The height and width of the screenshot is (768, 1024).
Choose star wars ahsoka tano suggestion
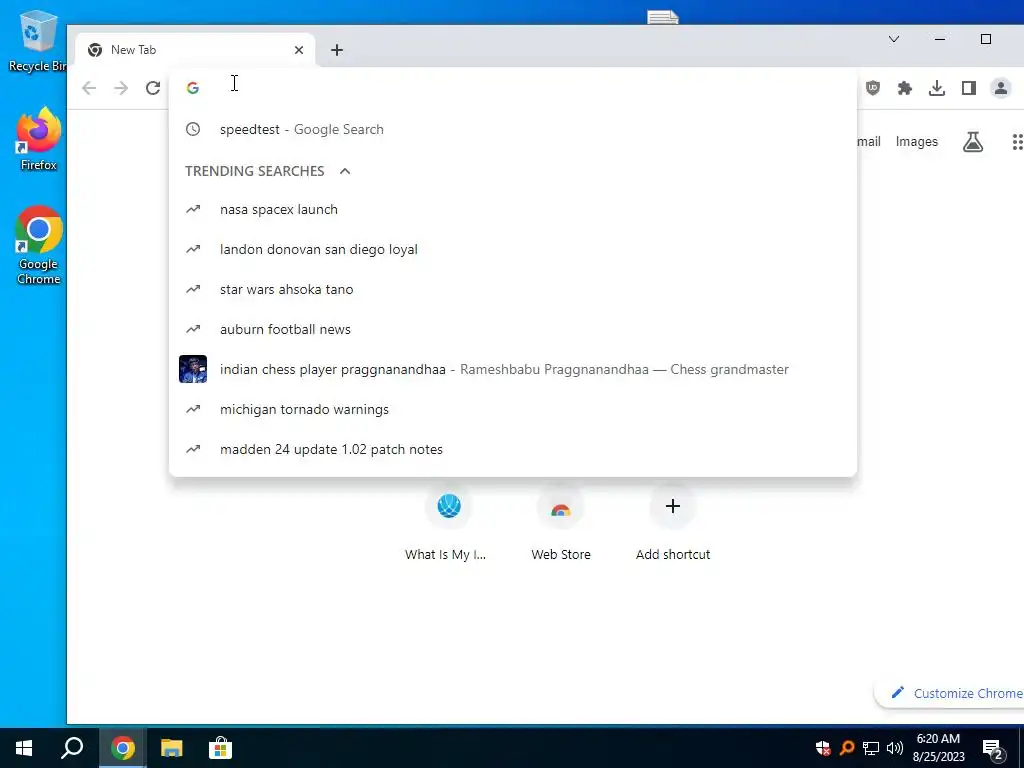[x=513, y=289]
